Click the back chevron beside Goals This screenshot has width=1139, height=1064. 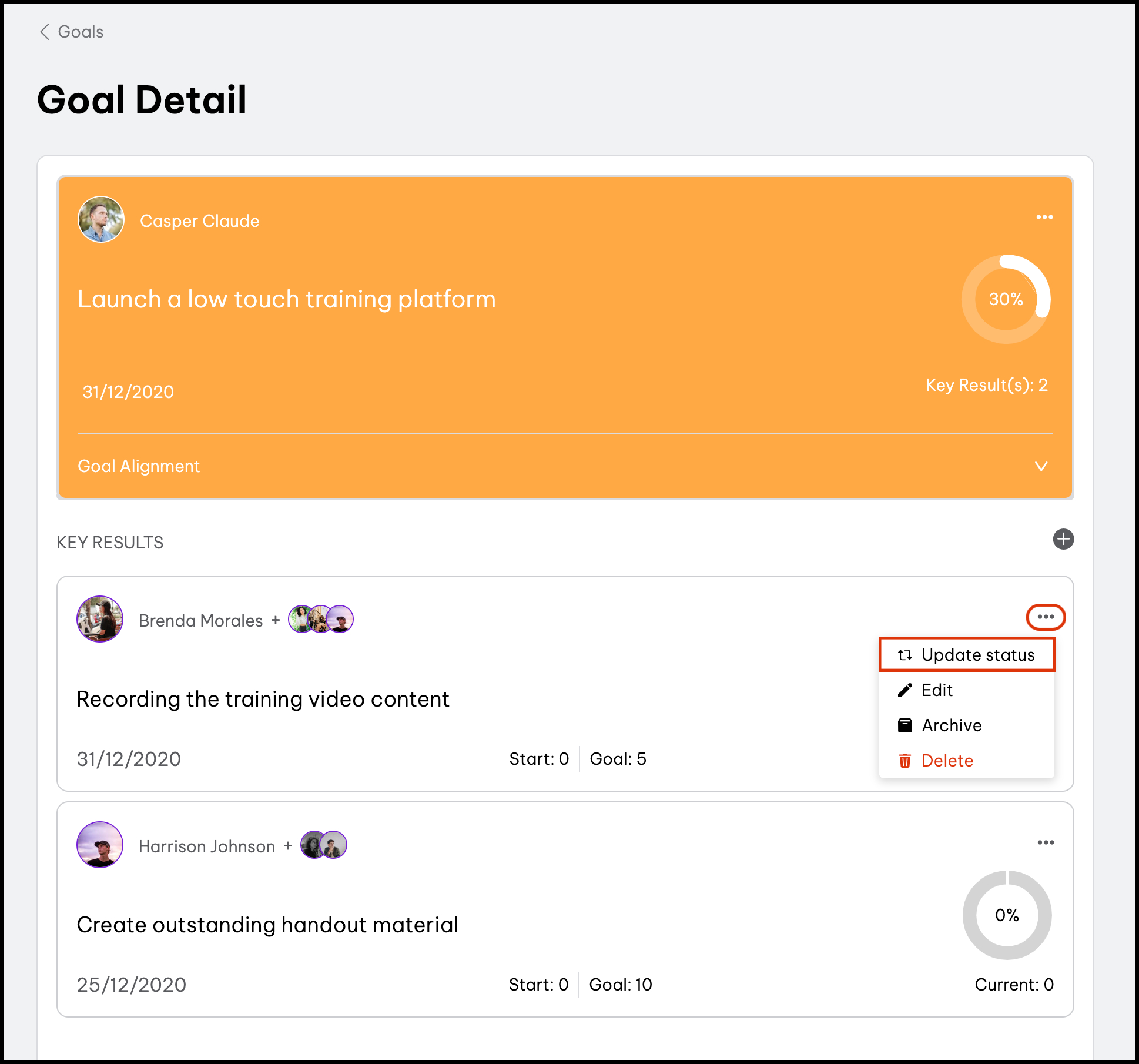[x=45, y=32]
